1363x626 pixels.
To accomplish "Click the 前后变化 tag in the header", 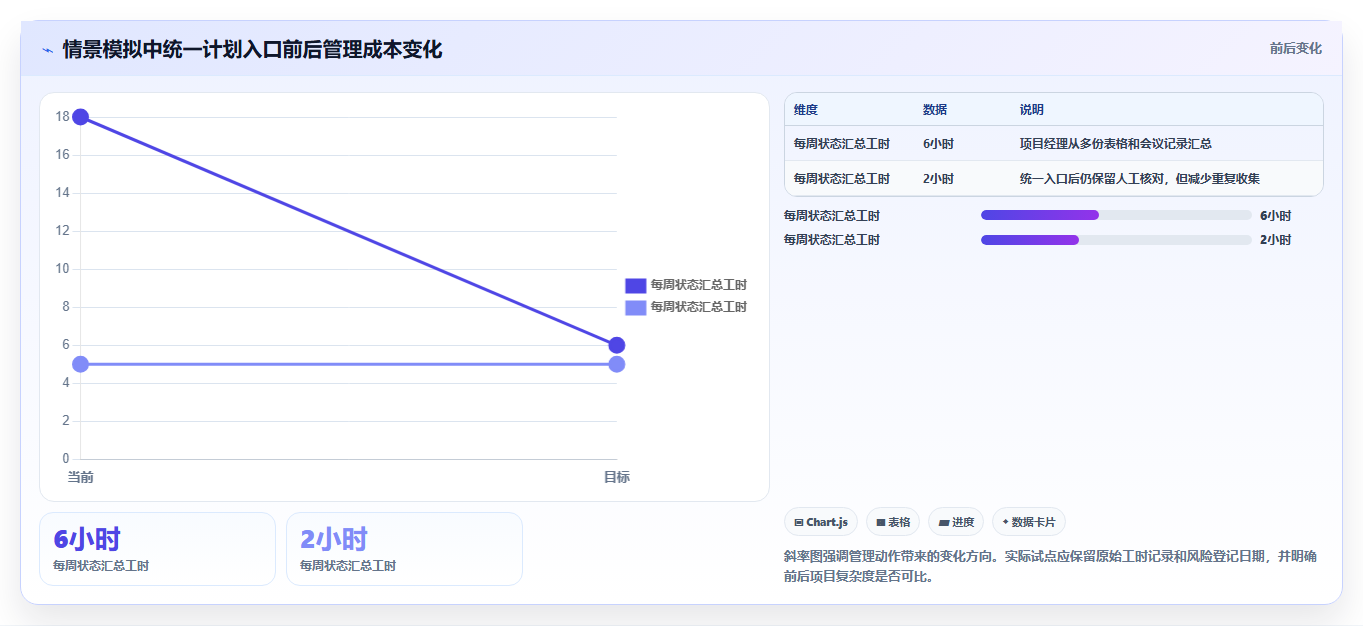I will coord(1295,48).
